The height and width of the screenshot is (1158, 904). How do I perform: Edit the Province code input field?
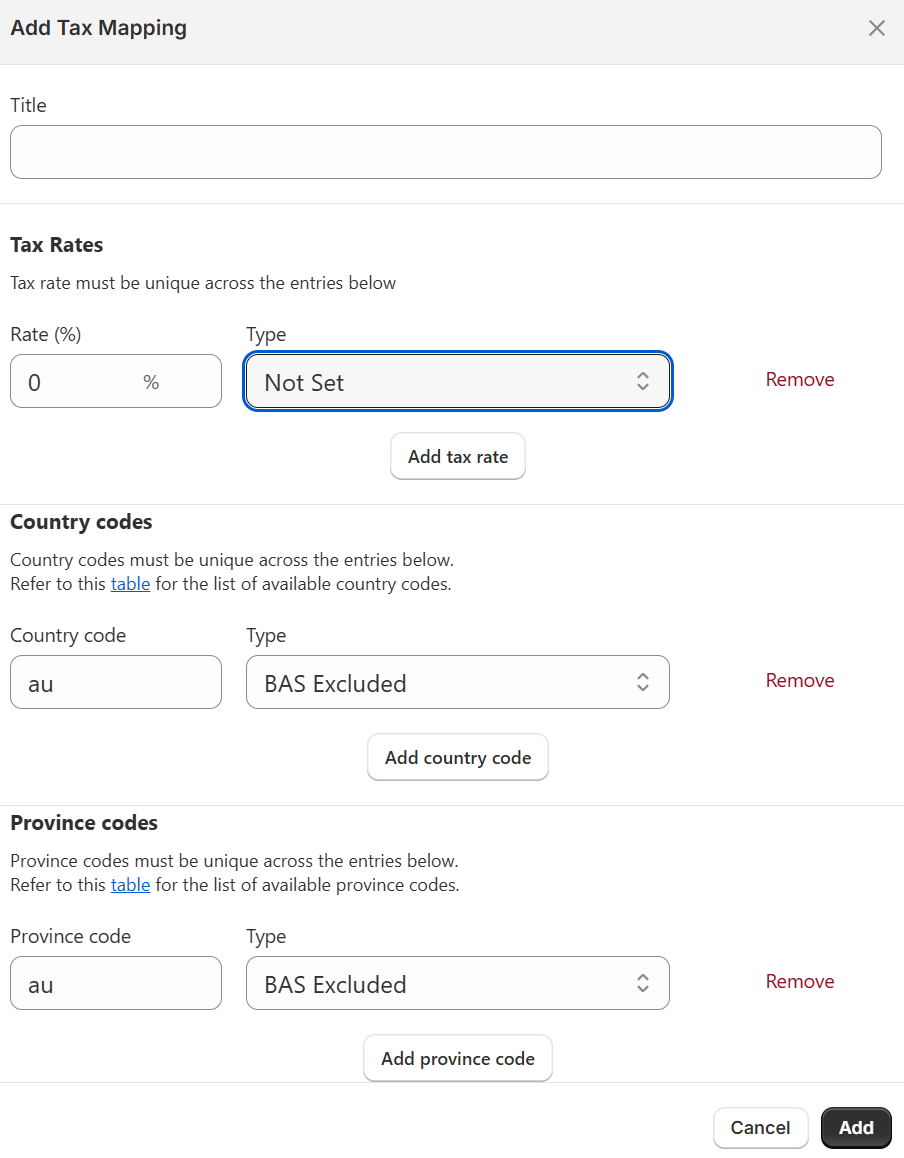(x=116, y=983)
